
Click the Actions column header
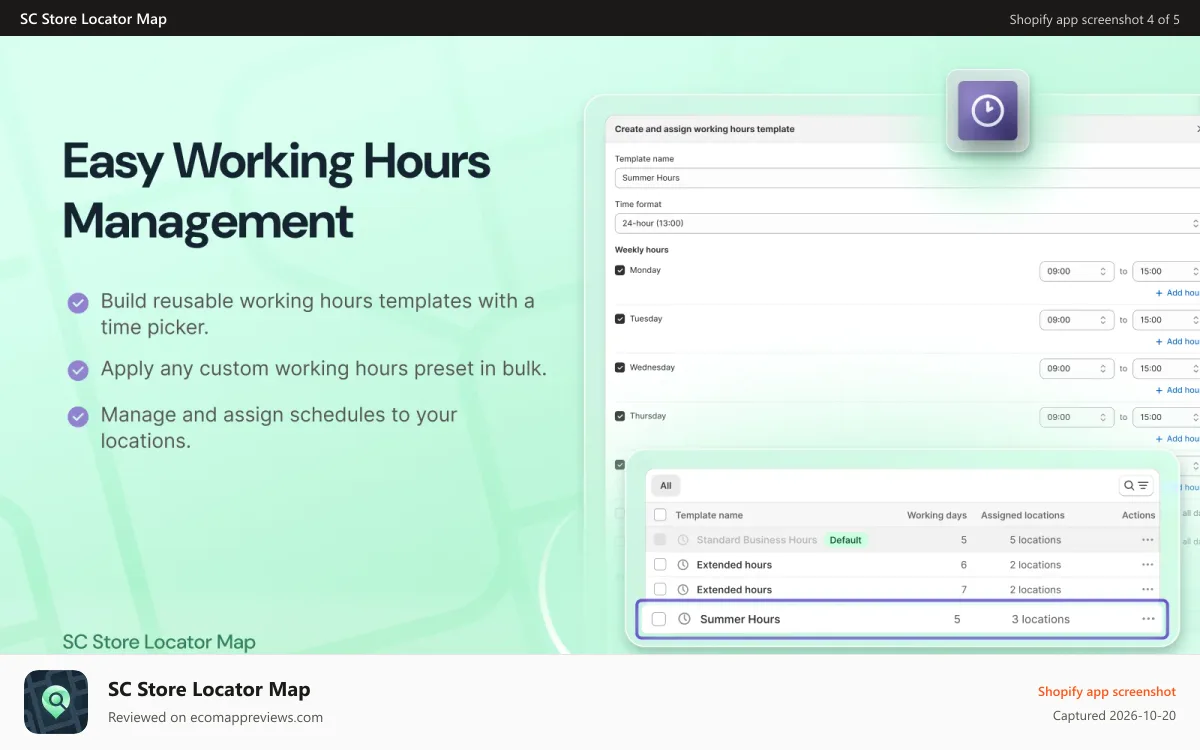(x=1138, y=515)
